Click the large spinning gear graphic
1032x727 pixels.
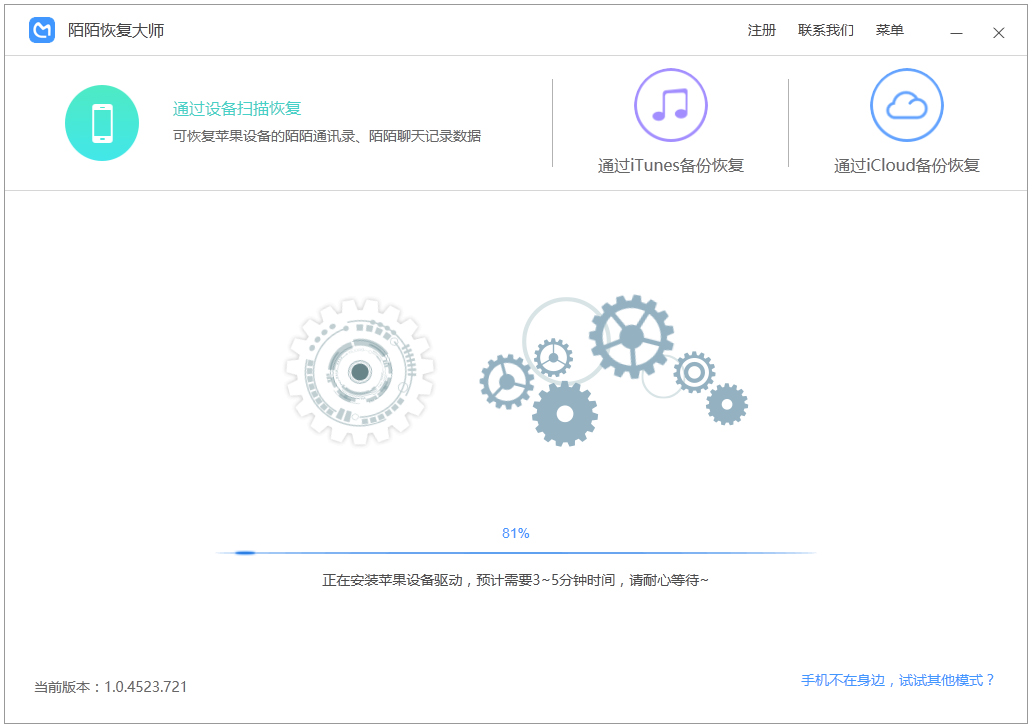click(360, 372)
